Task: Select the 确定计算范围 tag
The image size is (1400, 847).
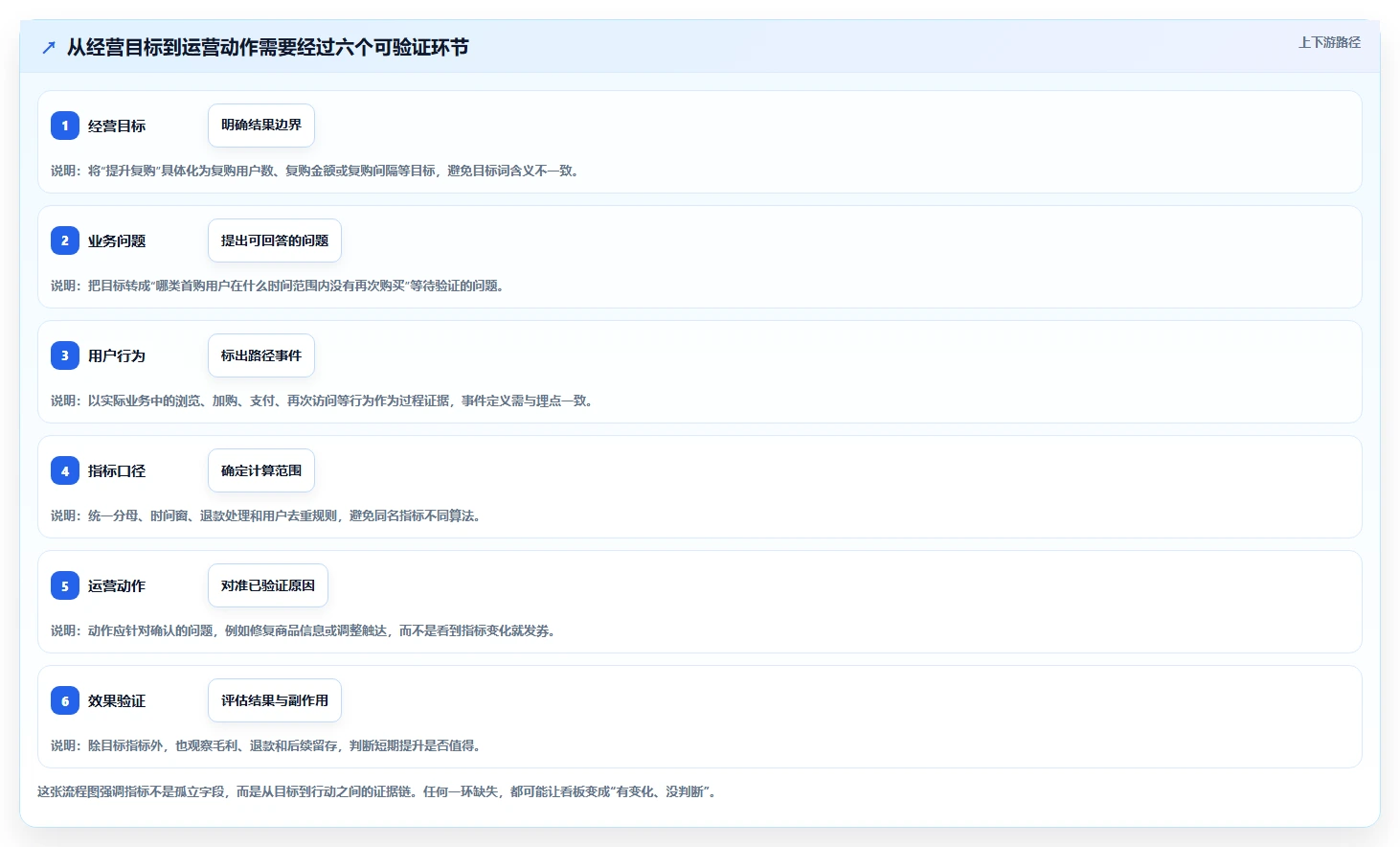Action: point(261,470)
